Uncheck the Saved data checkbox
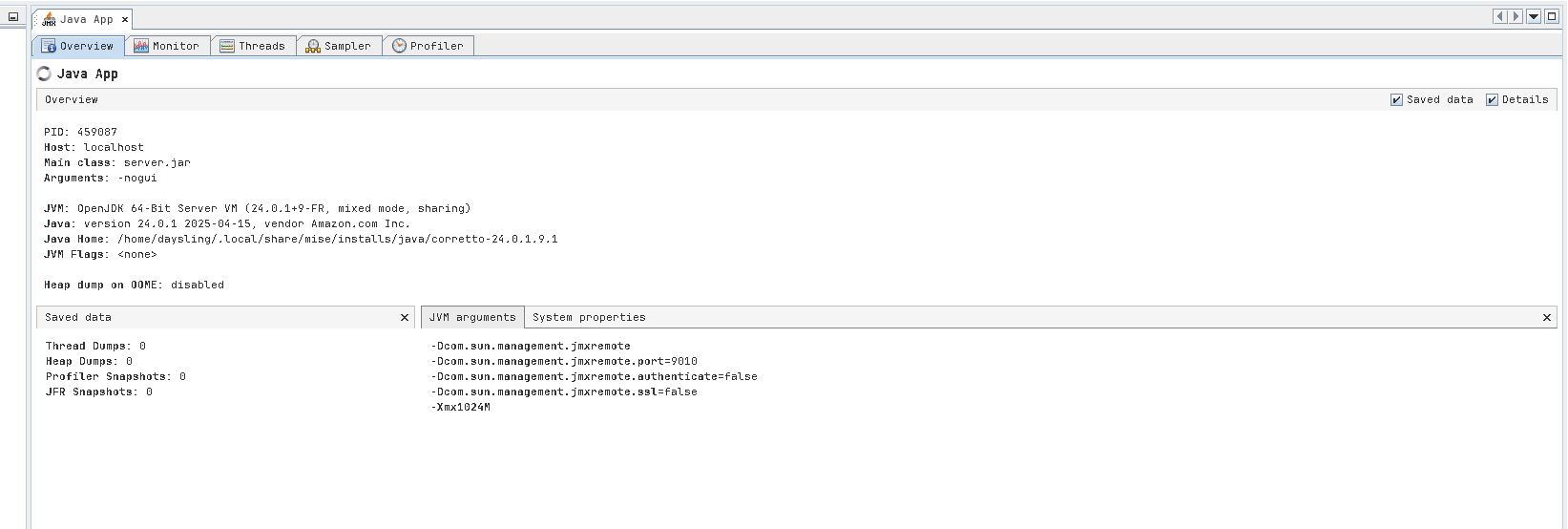 pyautogui.click(x=1396, y=99)
